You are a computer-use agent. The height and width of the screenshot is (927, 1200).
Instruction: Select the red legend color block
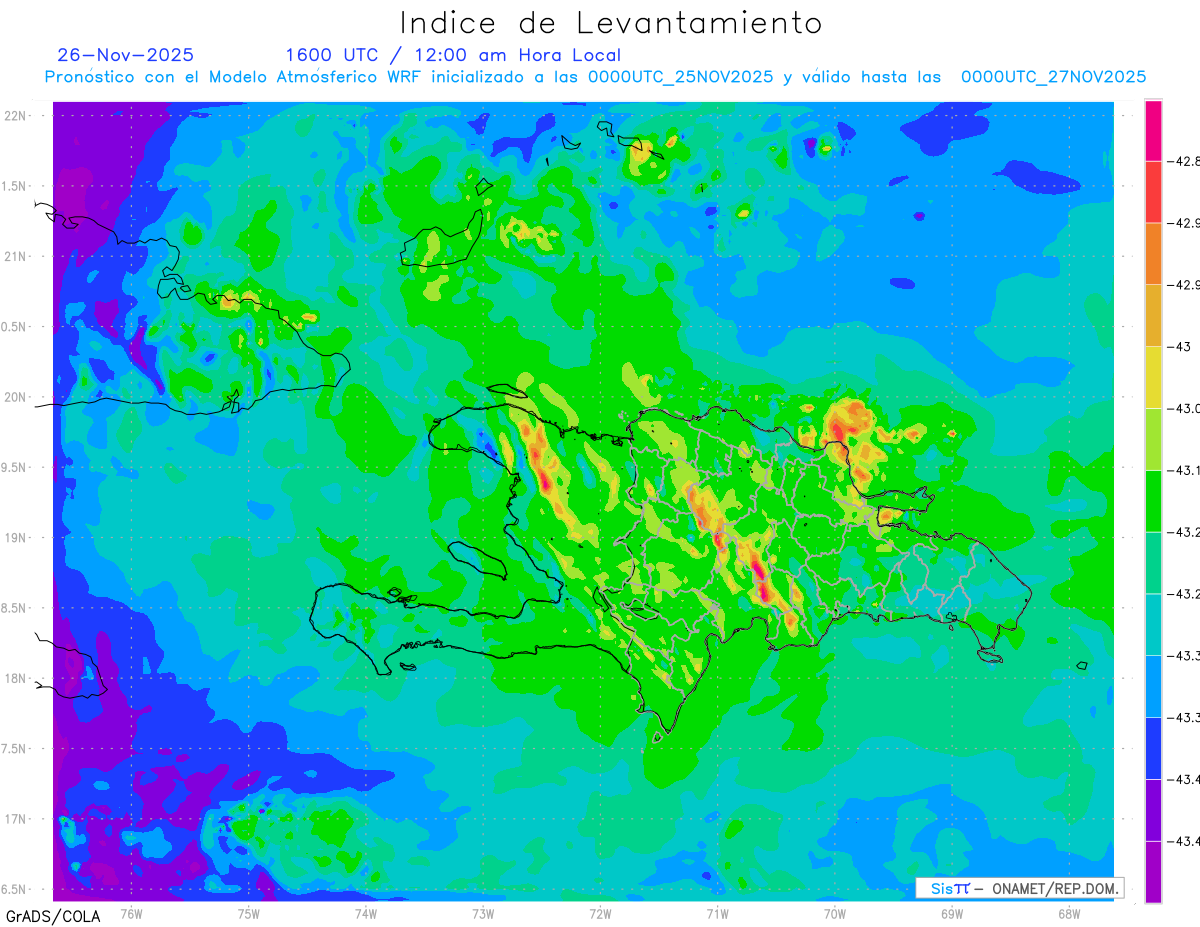pyautogui.click(x=1153, y=191)
